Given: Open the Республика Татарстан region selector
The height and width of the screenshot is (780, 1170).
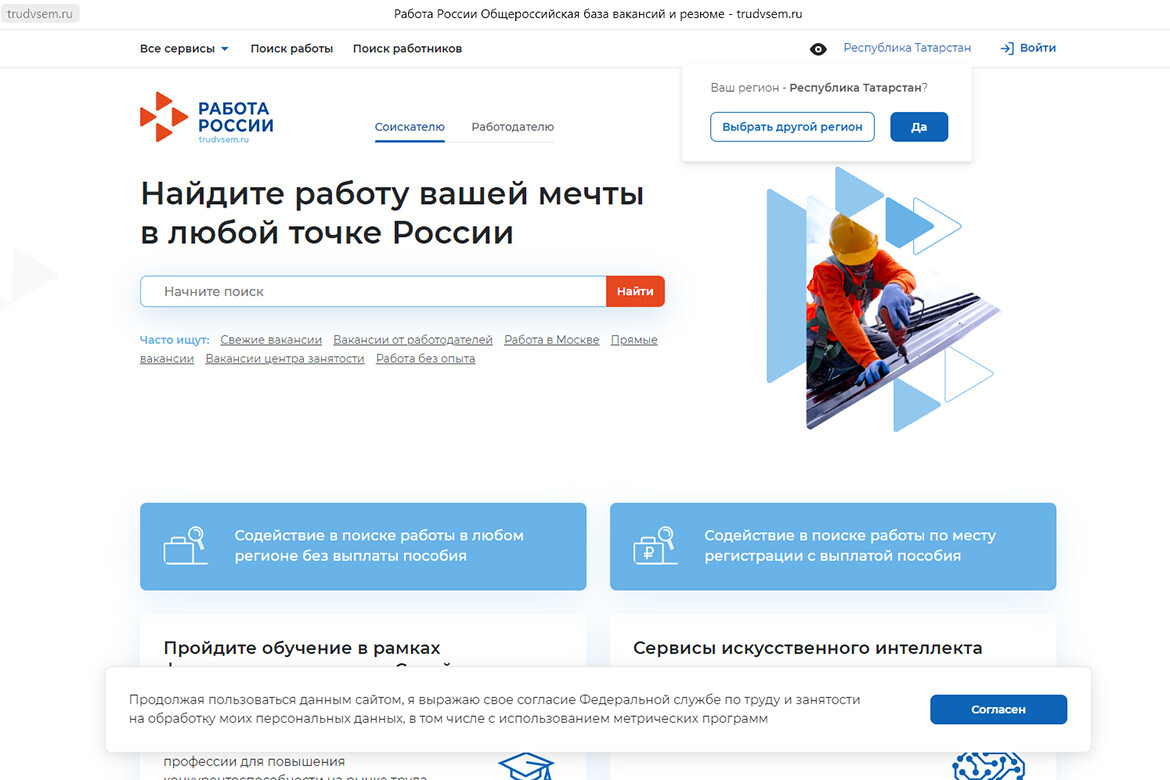Looking at the screenshot, I should point(906,48).
